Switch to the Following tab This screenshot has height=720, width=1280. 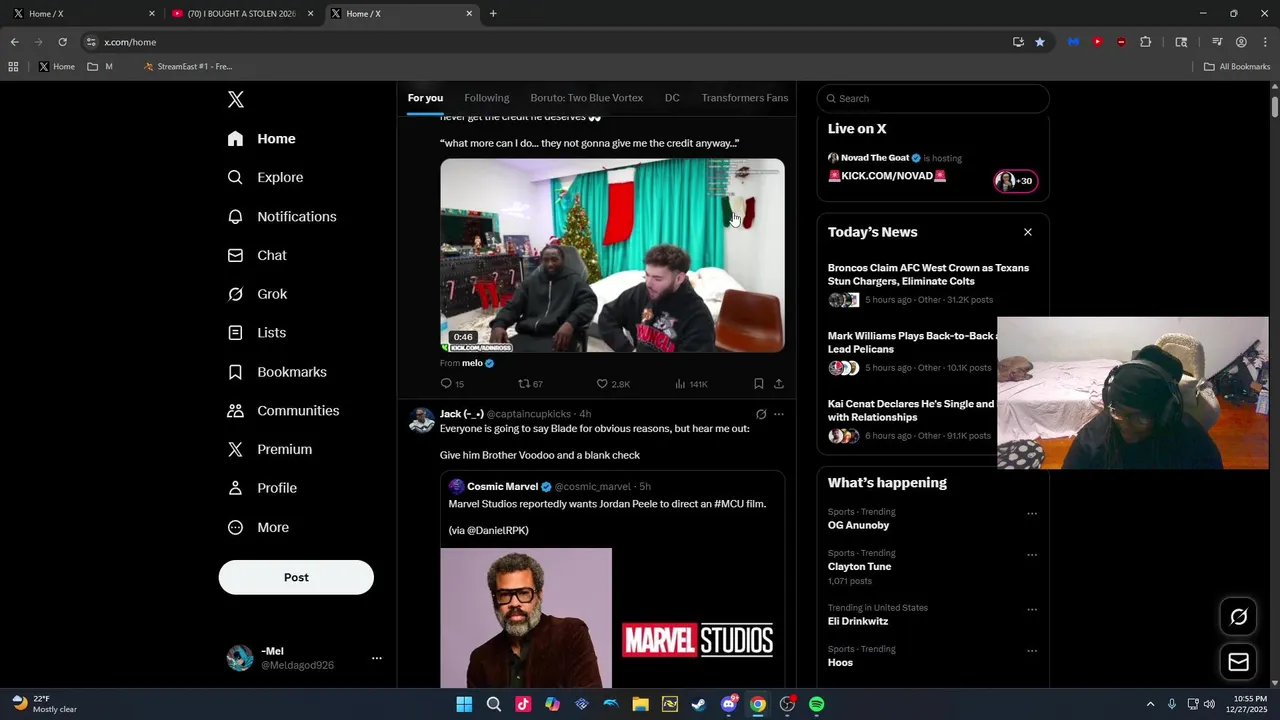(487, 98)
